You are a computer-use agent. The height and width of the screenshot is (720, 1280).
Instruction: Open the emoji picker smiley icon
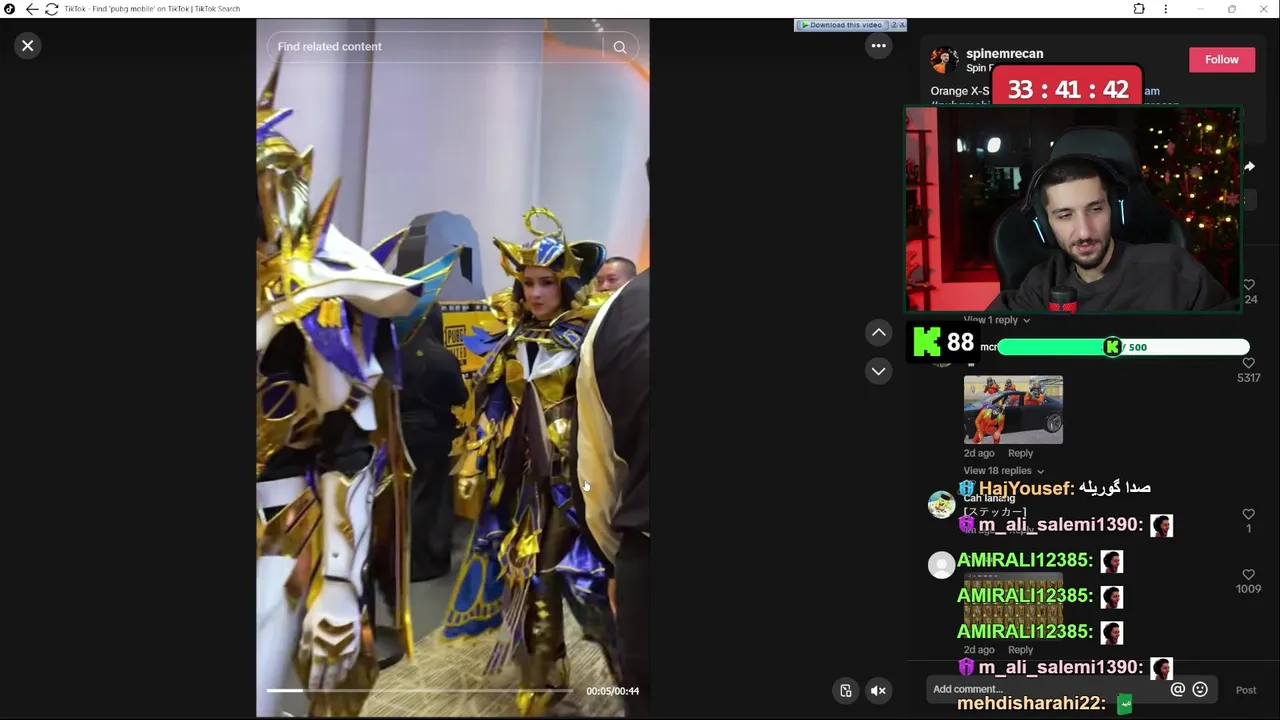1200,689
